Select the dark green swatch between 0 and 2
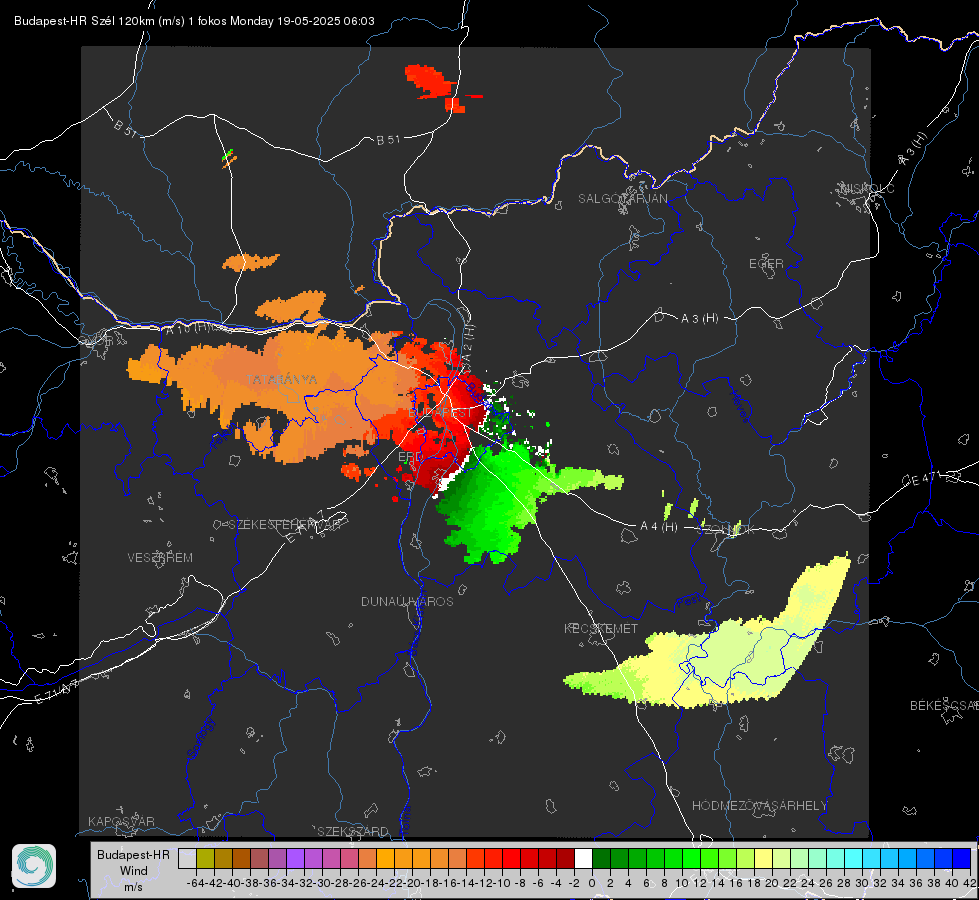The width and height of the screenshot is (979, 900). pyautogui.click(x=601, y=859)
